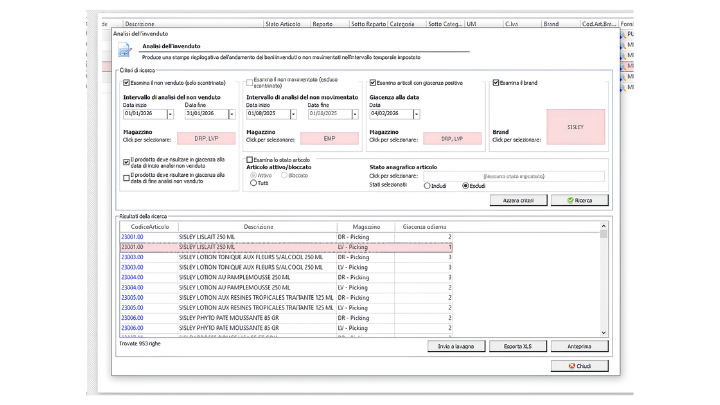This screenshot has height=405, width=720.
Task: Click the Azzera criteri button
Action: pyautogui.click(x=518, y=200)
